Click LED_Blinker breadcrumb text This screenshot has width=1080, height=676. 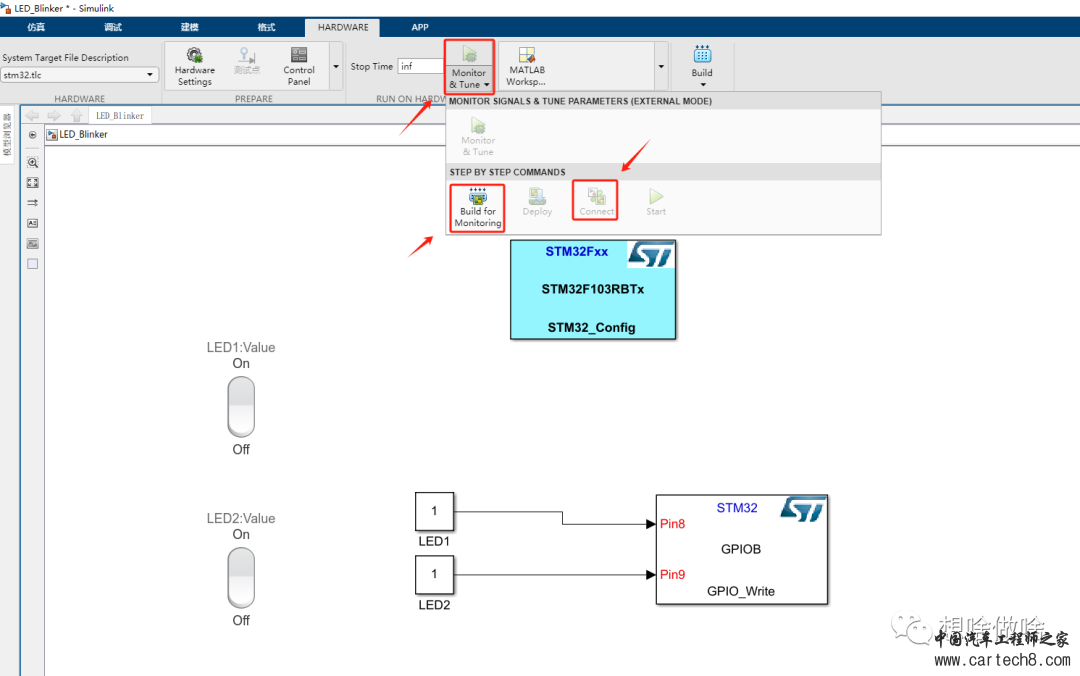[83, 134]
